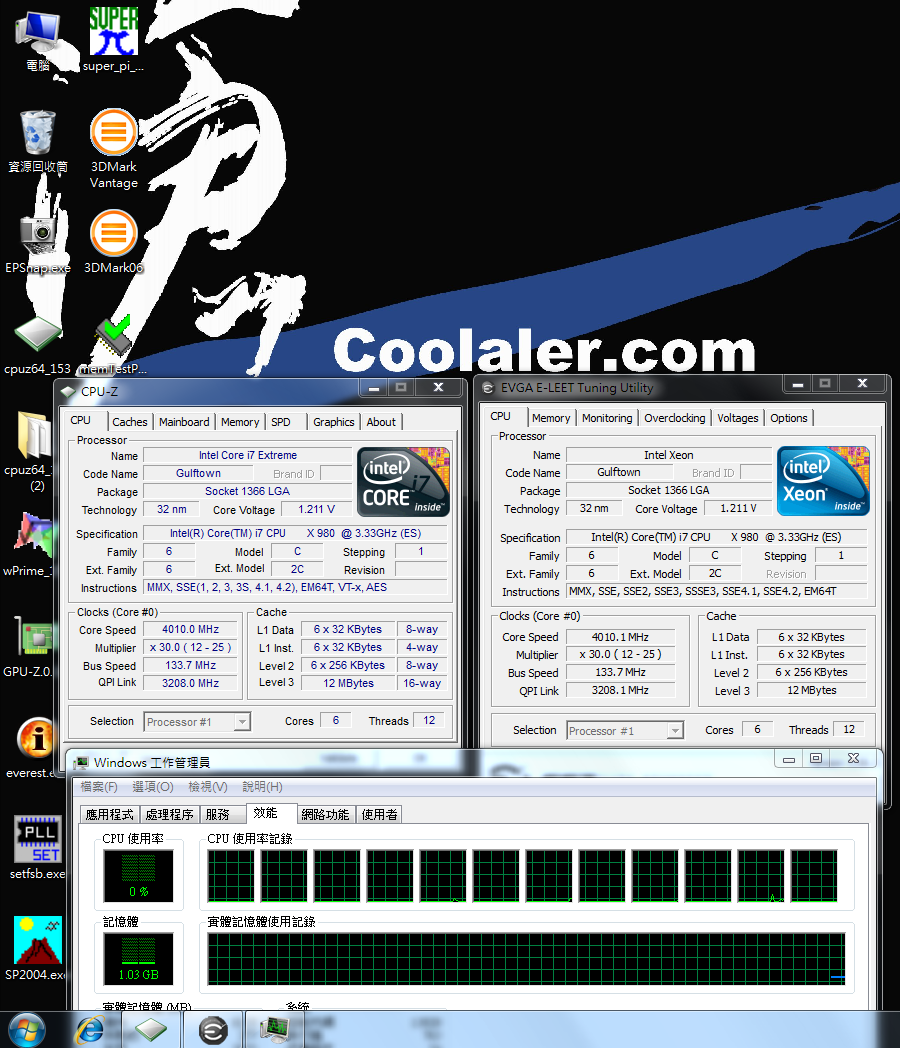The width and height of the screenshot is (900, 1048).
Task: Click the CPU-Z Code Name Gulftown field
Action: (x=198, y=473)
